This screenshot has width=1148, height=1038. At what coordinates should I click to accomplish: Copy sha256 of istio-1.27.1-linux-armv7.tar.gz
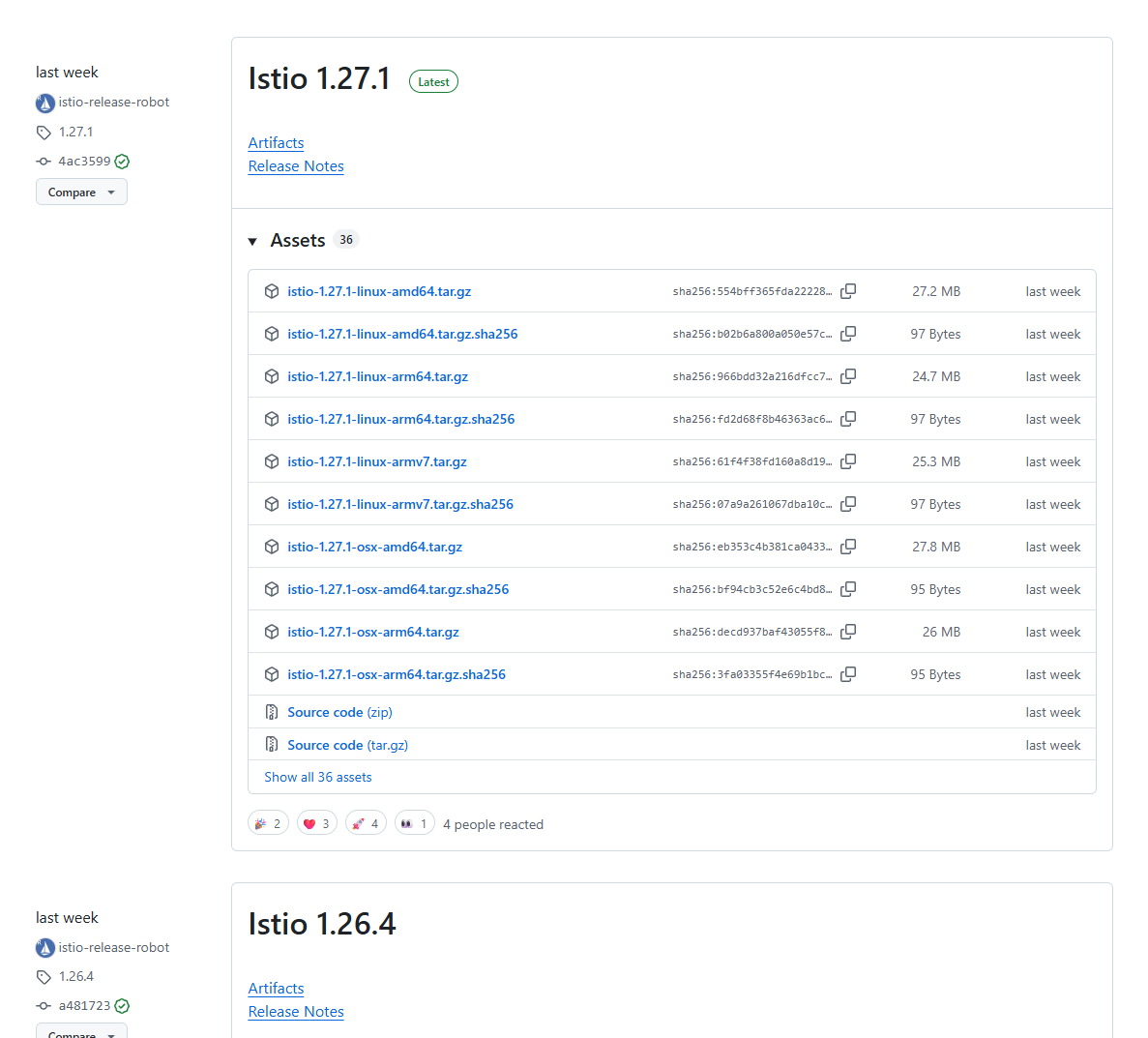click(x=848, y=460)
